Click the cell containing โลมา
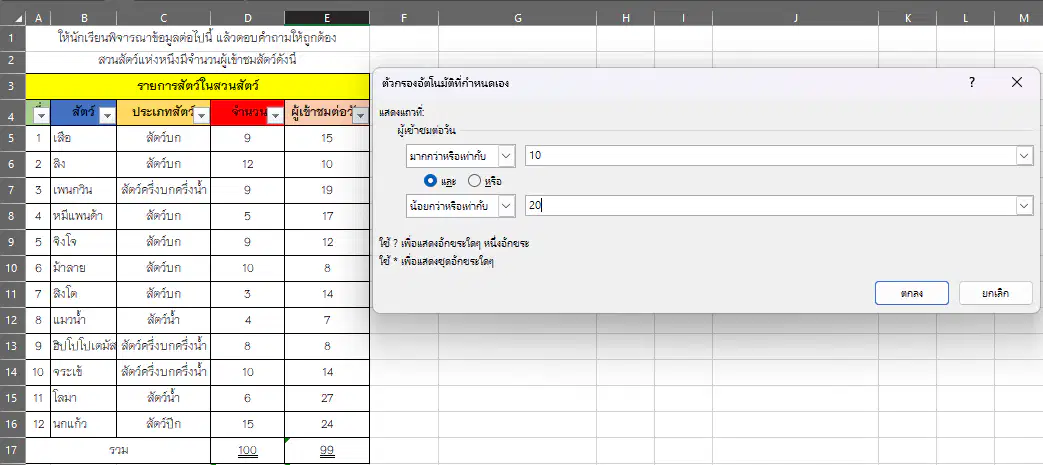The image size is (1043, 465). click(x=83, y=398)
